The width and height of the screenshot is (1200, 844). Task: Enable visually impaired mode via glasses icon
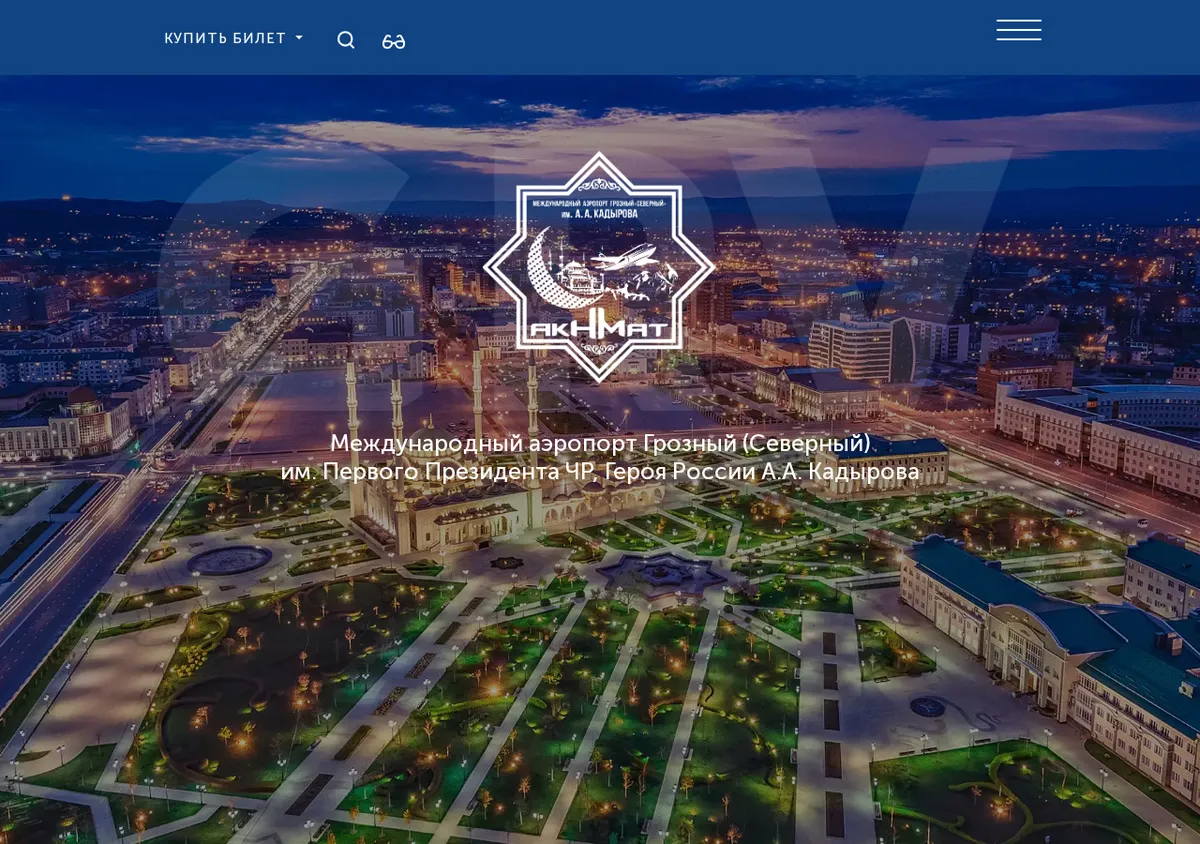[x=394, y=41]
